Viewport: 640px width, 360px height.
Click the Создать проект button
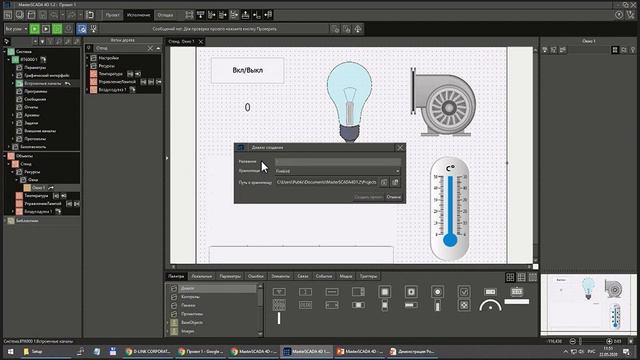click(369, 197)
